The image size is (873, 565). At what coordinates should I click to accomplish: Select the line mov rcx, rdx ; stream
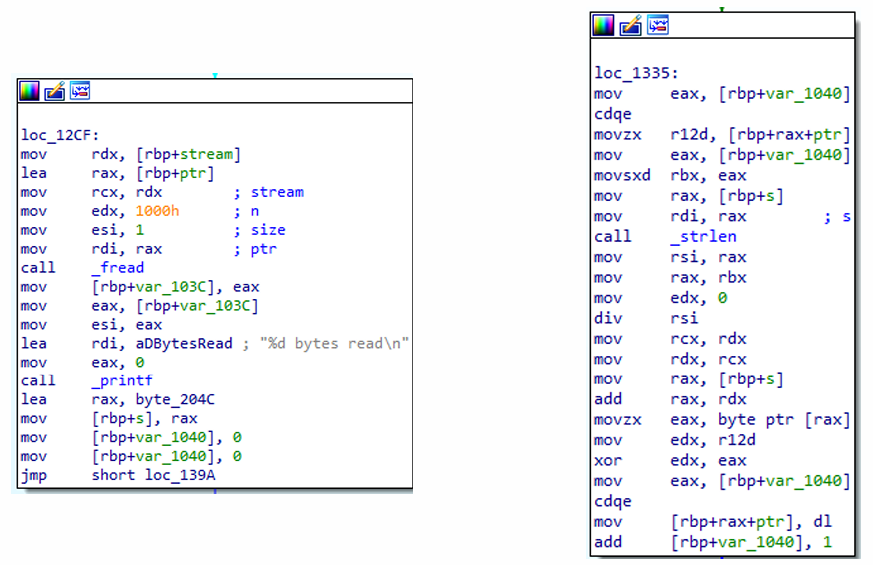point(163,192)
